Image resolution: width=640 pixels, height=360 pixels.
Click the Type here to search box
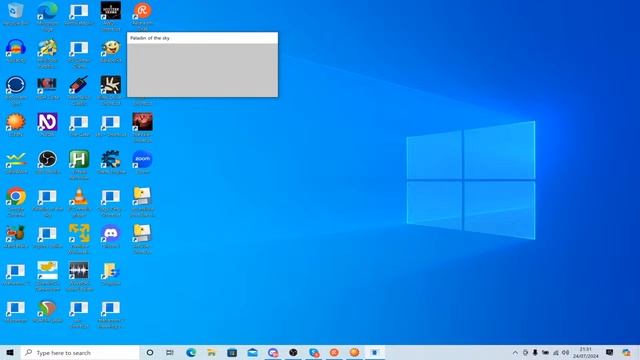coord(80,353)
